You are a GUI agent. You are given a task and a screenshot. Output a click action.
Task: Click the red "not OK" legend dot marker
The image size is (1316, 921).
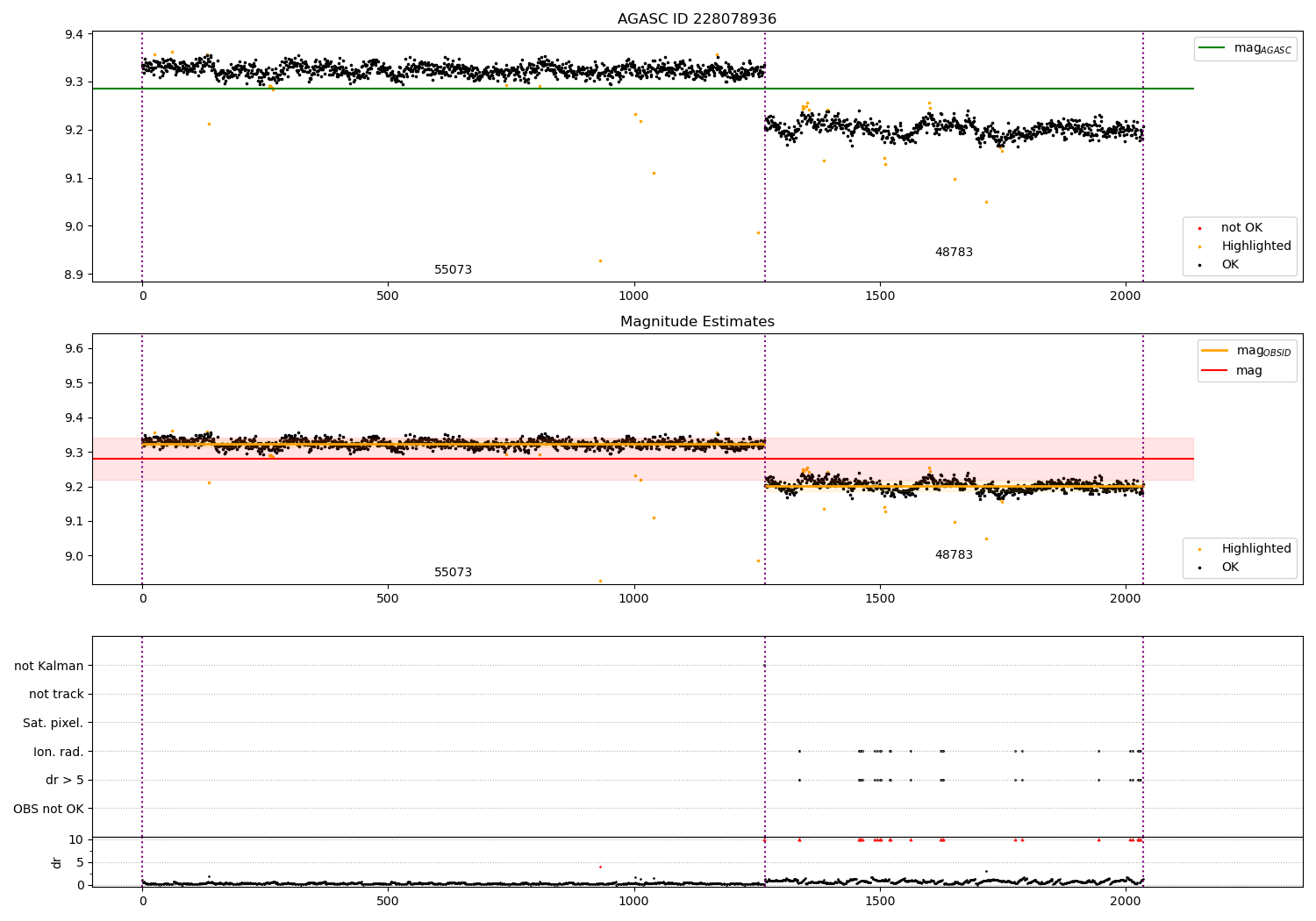pyautogui.click(x=1199, y=228)
